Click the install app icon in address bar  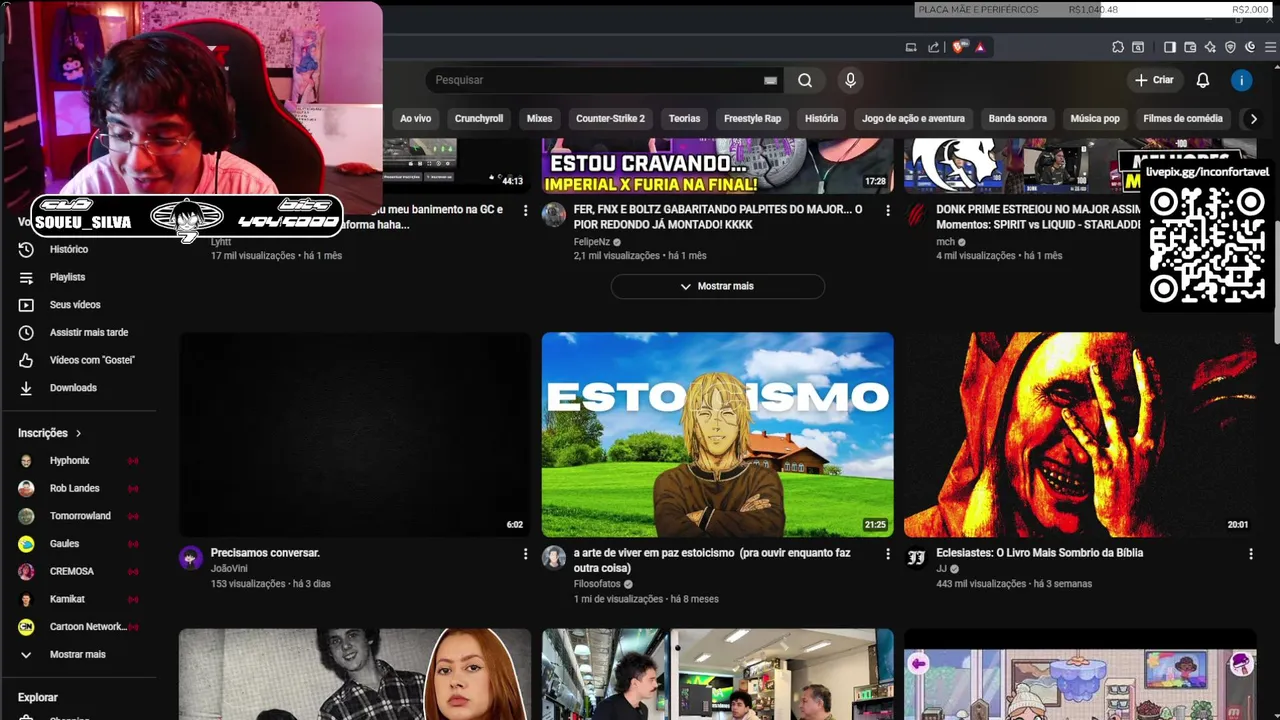(x=911, y=47)
